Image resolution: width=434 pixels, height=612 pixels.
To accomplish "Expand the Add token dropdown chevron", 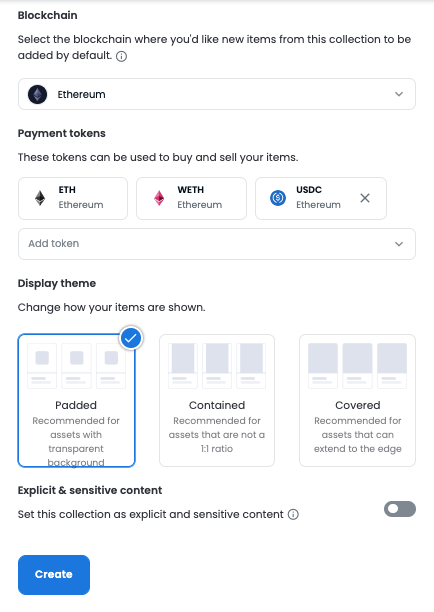I will point(399,244).
